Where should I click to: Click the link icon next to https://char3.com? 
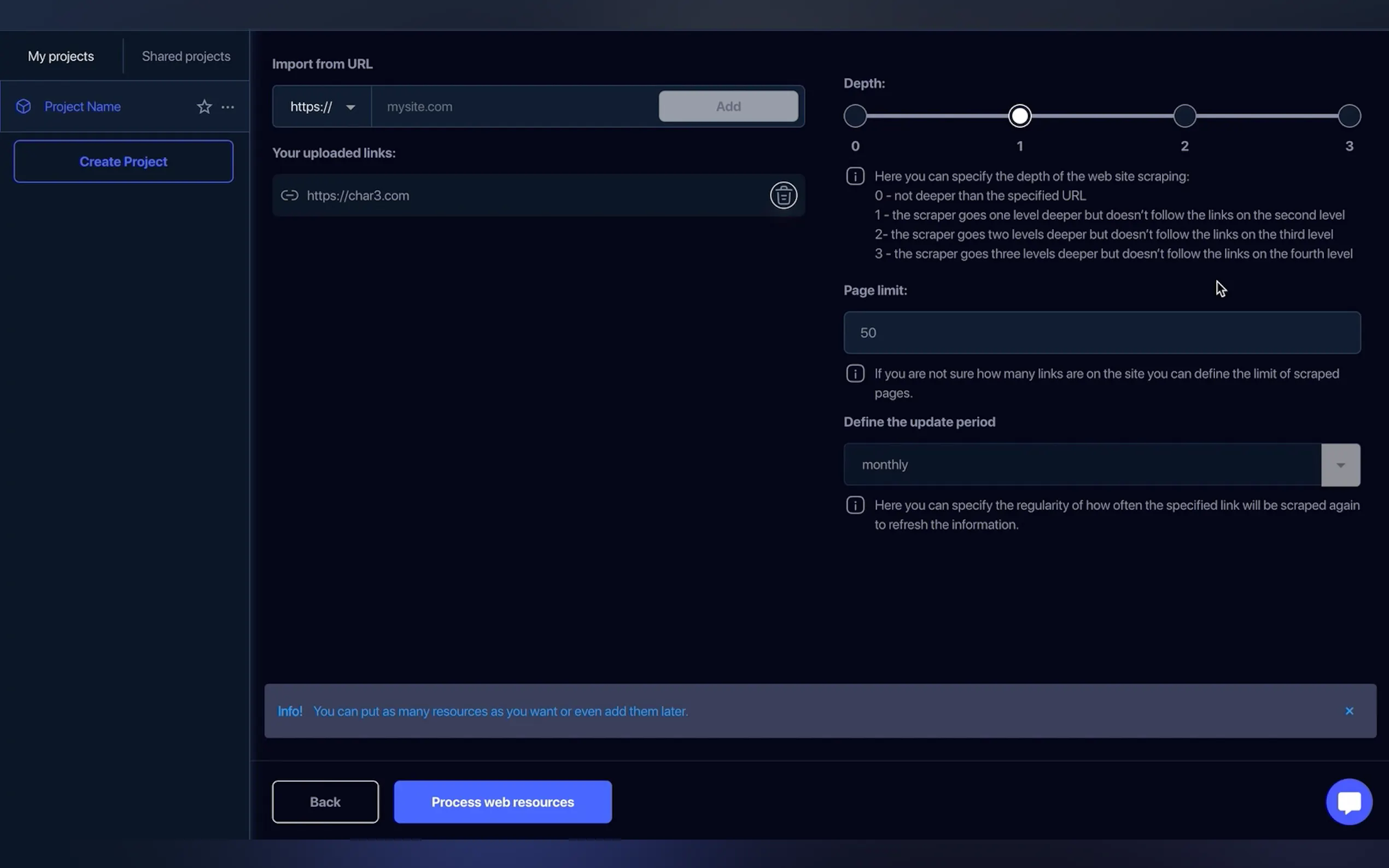tap(290, 195)
